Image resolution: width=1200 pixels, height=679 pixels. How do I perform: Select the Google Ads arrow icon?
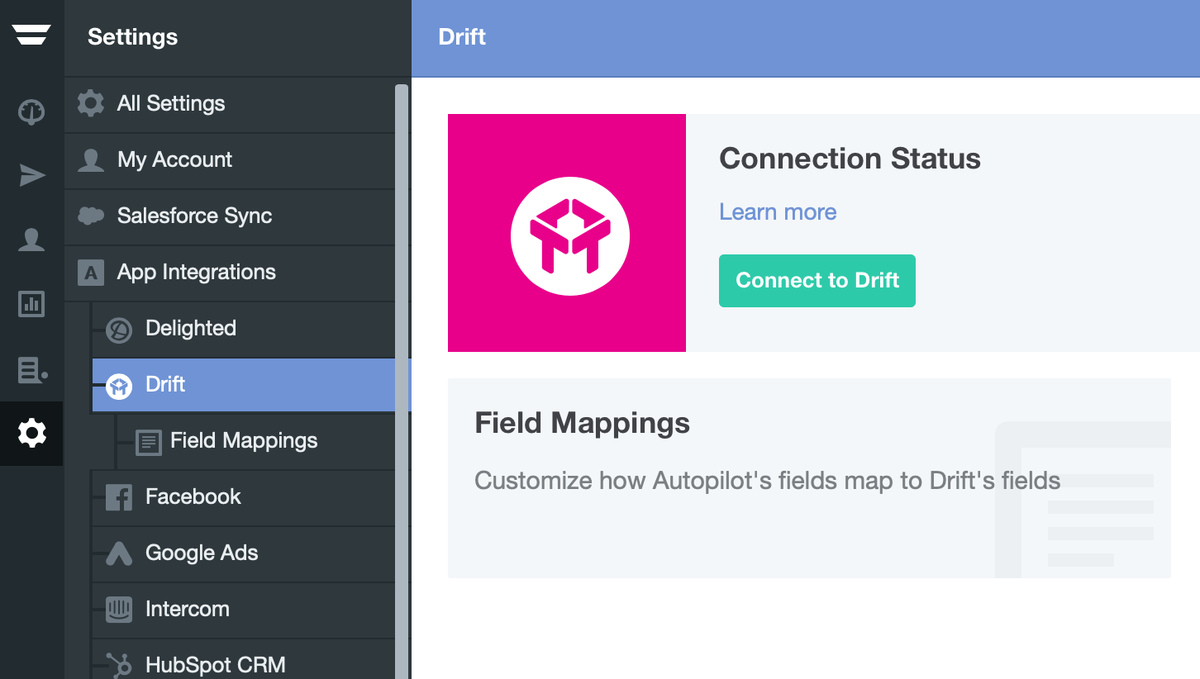pos(118,553)
